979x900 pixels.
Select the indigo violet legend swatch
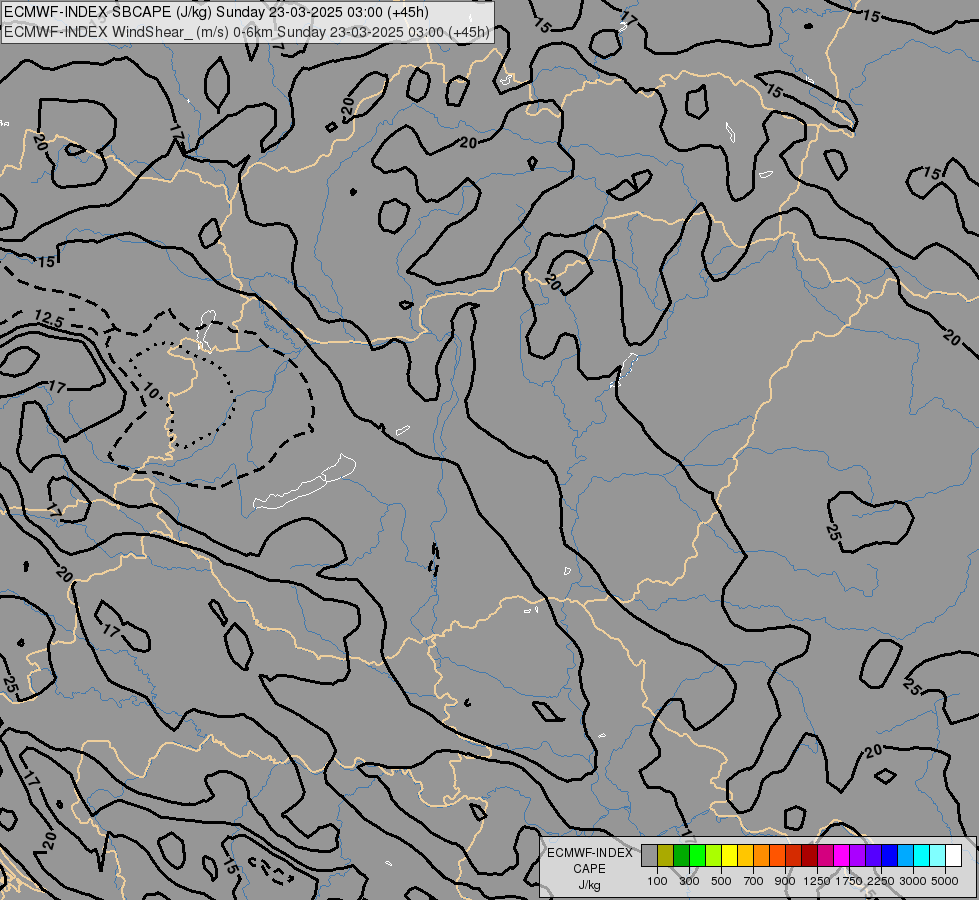tap(873, 855)
